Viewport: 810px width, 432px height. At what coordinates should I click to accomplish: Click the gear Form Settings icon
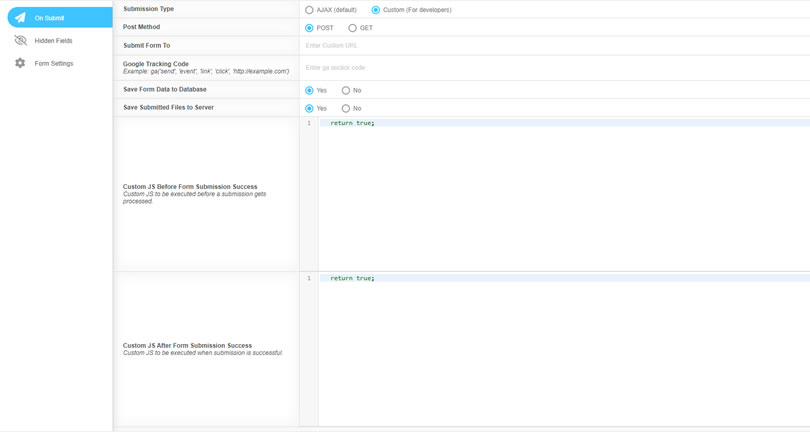pyautogui.click(x=20, y=63)
